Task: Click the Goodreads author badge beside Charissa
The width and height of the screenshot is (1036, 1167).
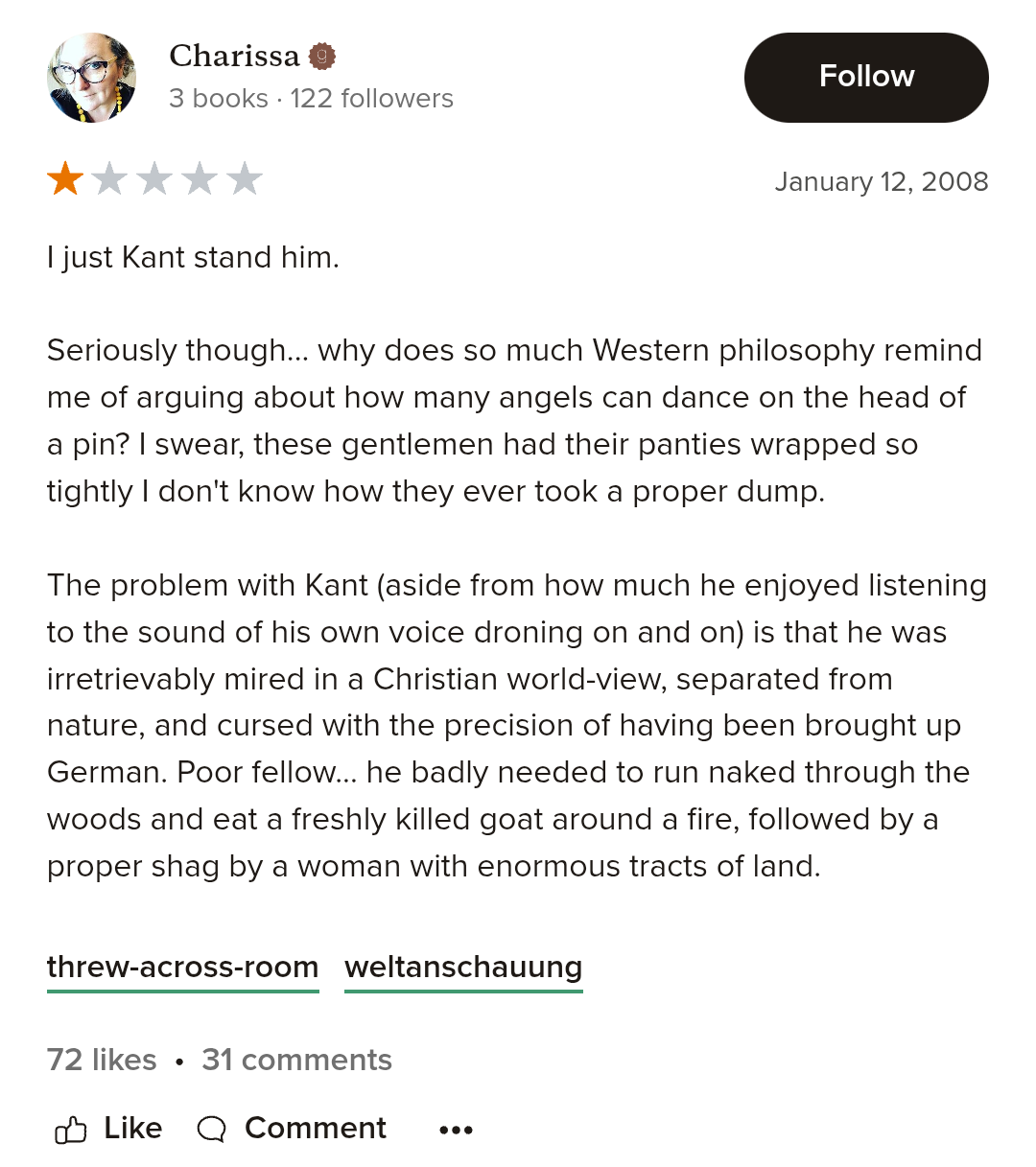Action: point(322,57)
